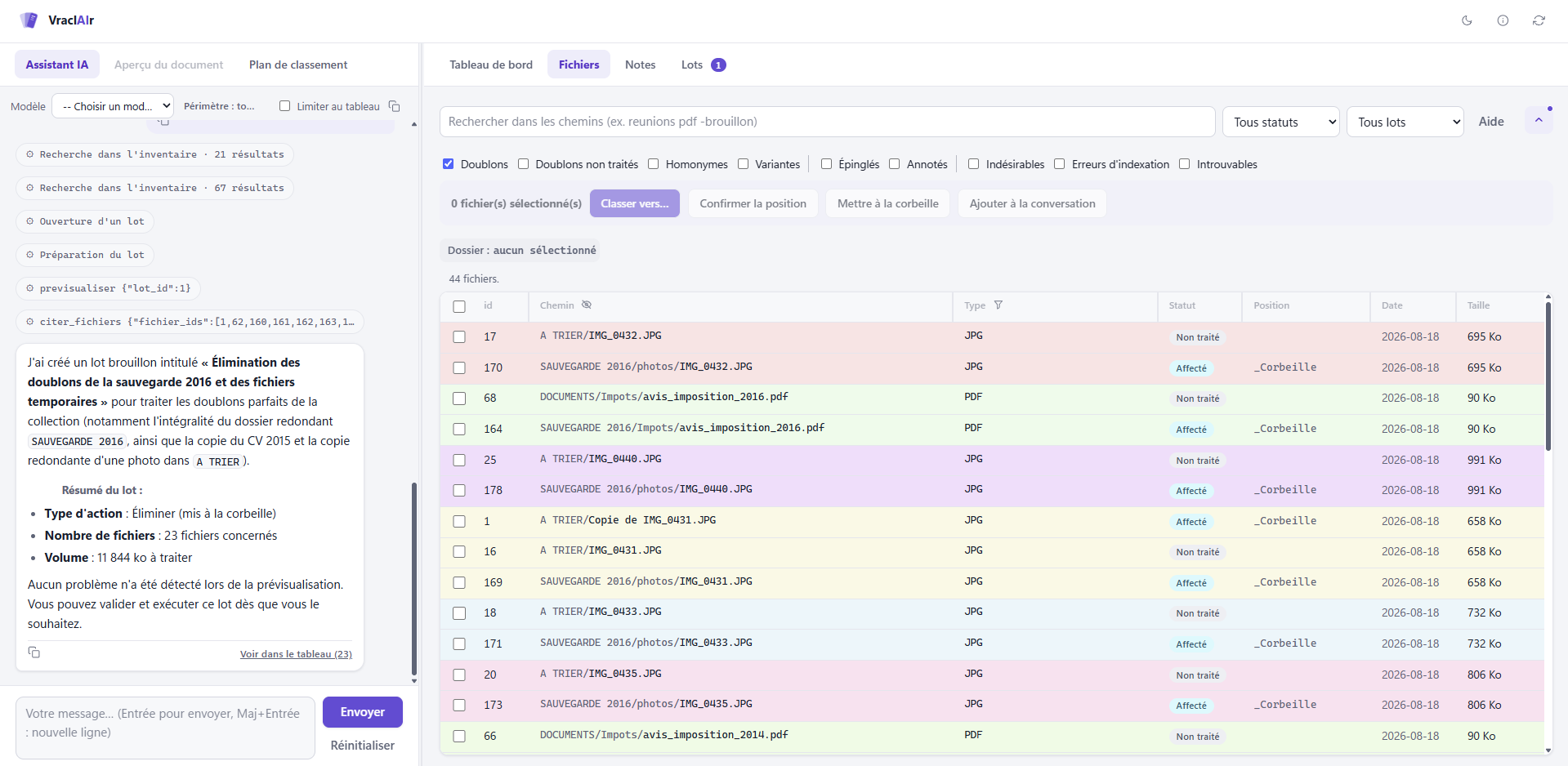Focus the Votre message input box
The image size is (1568, 766).
(165, 728)
